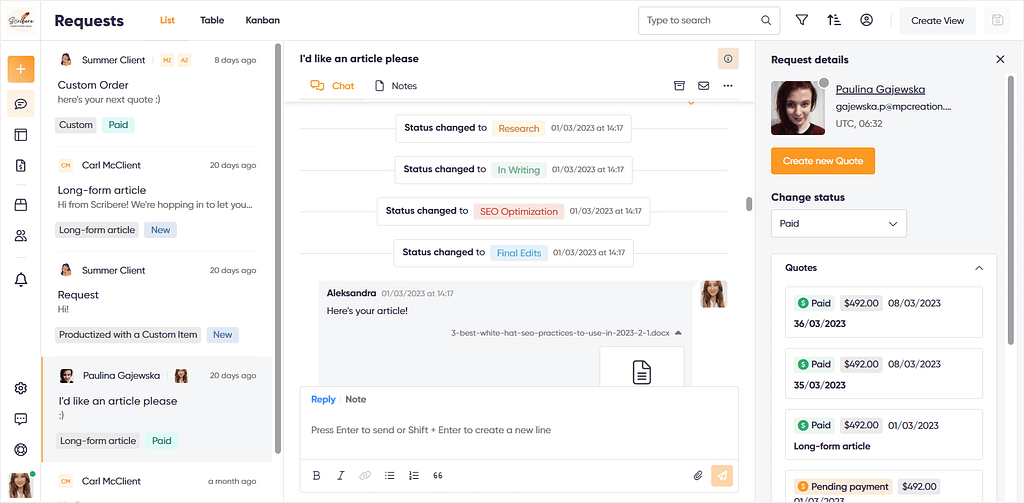Open the Paid quote dated 36/03/2023
Image resolution: width=1024 pixels, height=503 pixels.
884,312
